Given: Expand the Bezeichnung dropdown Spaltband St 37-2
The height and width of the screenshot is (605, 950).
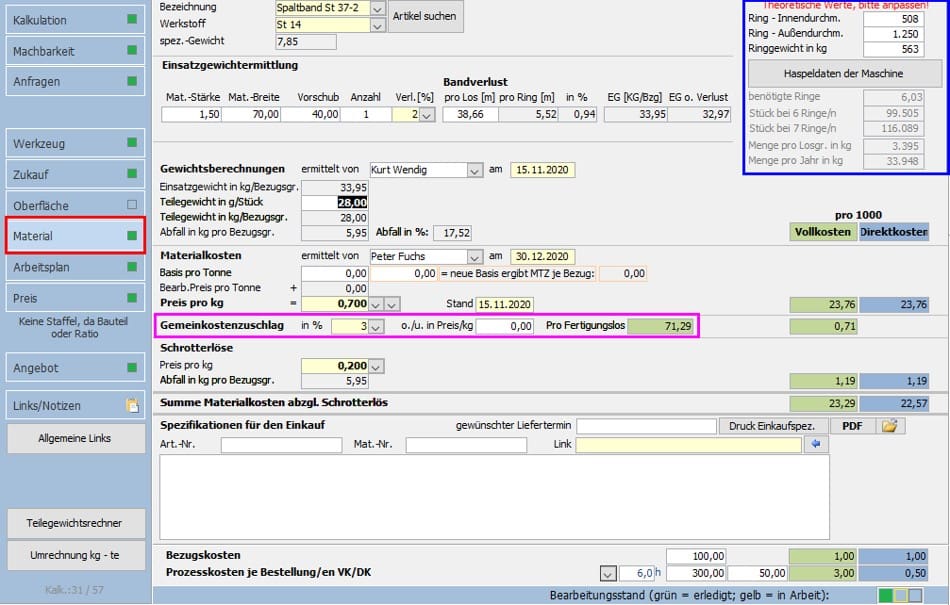Looking at the screenshot, I should [377, 8].
